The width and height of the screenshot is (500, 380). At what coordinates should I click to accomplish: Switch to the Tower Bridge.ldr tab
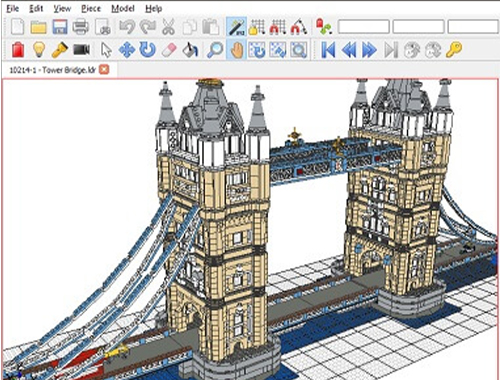(x=53, y=70)
